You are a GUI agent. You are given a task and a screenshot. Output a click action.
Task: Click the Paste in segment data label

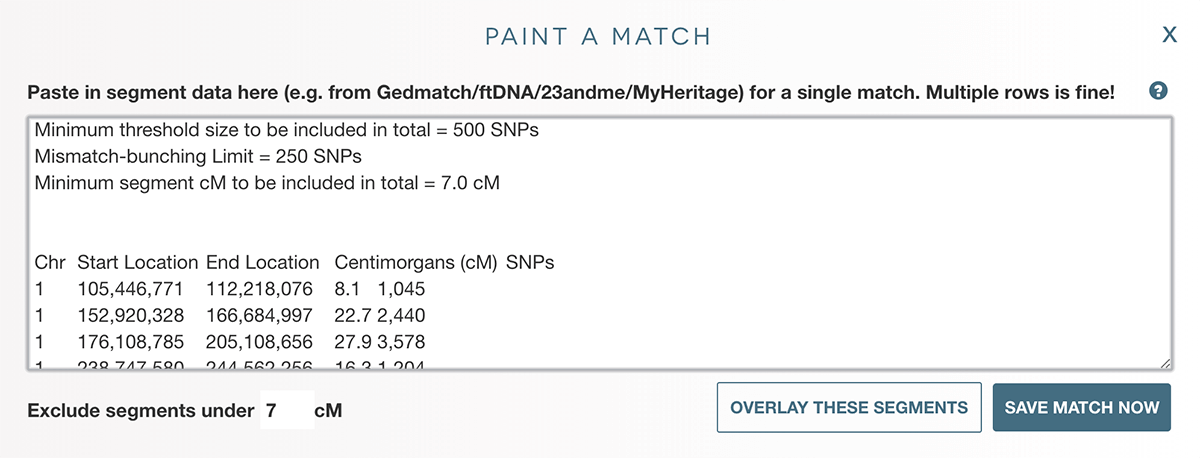tap(570, 93)
